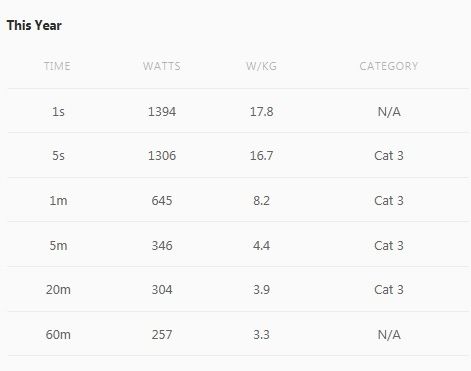Select the 1s time row

click(238, 111)
